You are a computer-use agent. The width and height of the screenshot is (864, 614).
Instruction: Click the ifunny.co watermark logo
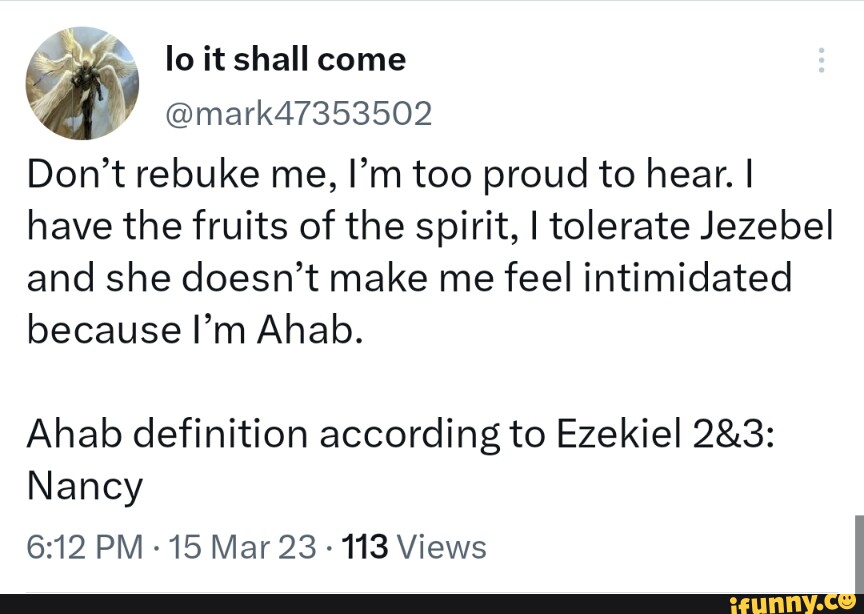(795, 603)
